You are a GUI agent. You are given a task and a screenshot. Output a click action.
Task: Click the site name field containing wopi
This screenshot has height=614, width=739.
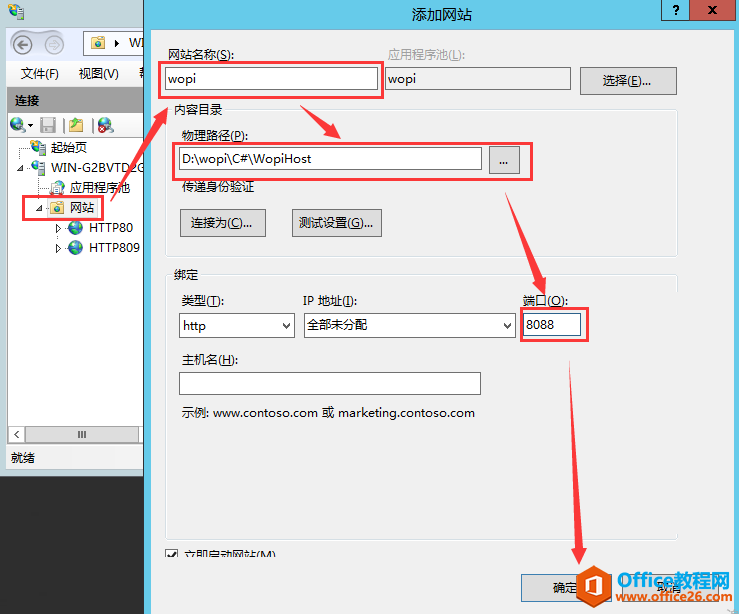(x=271, y=79)
